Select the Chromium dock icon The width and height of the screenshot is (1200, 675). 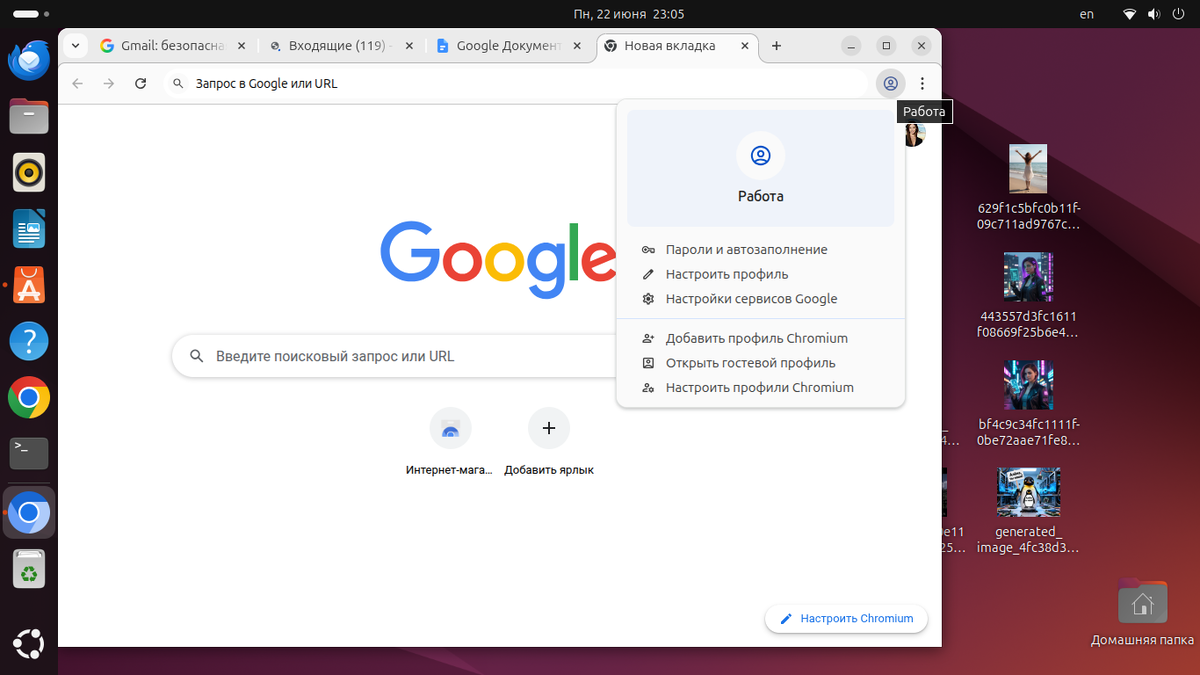[29, 514]
